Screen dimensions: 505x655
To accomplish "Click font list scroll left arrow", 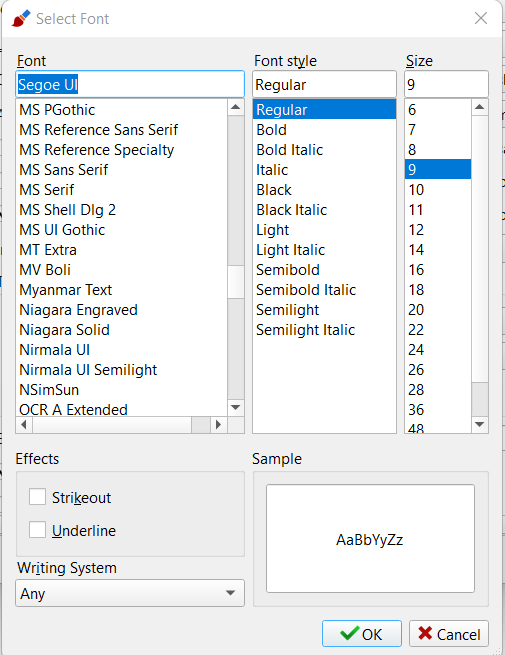I will [x=24, y=425].
